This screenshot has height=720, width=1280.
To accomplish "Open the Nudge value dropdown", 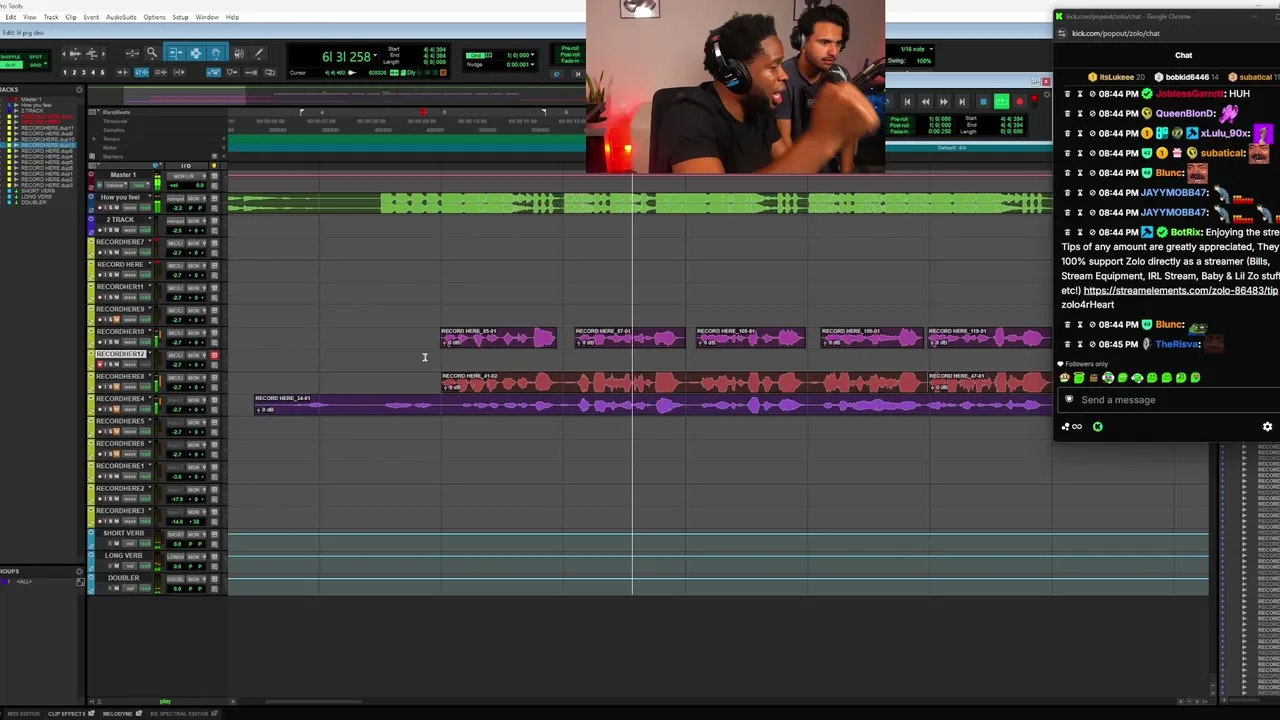I will click(532, 64).
